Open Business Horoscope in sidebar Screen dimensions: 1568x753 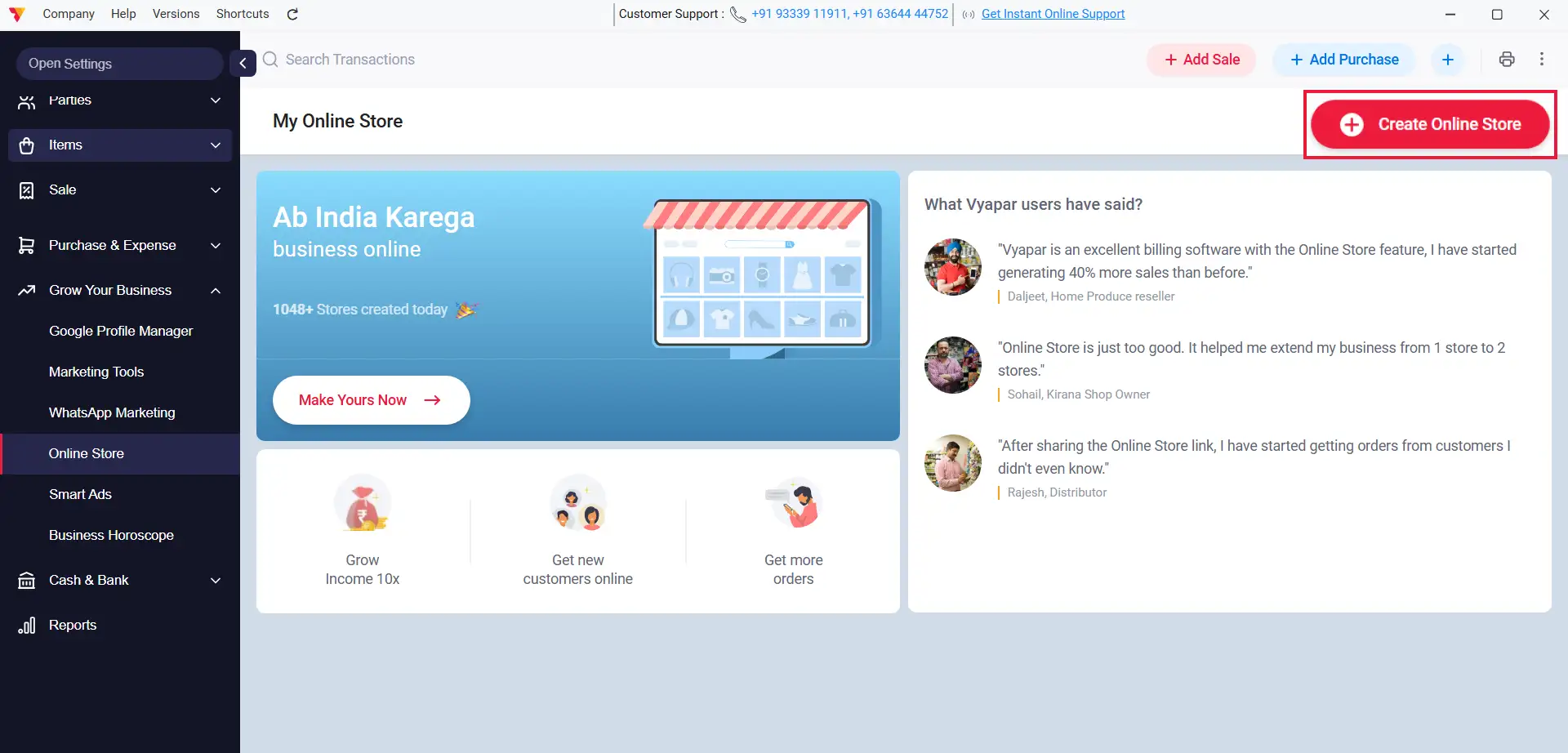pos(111,536)
